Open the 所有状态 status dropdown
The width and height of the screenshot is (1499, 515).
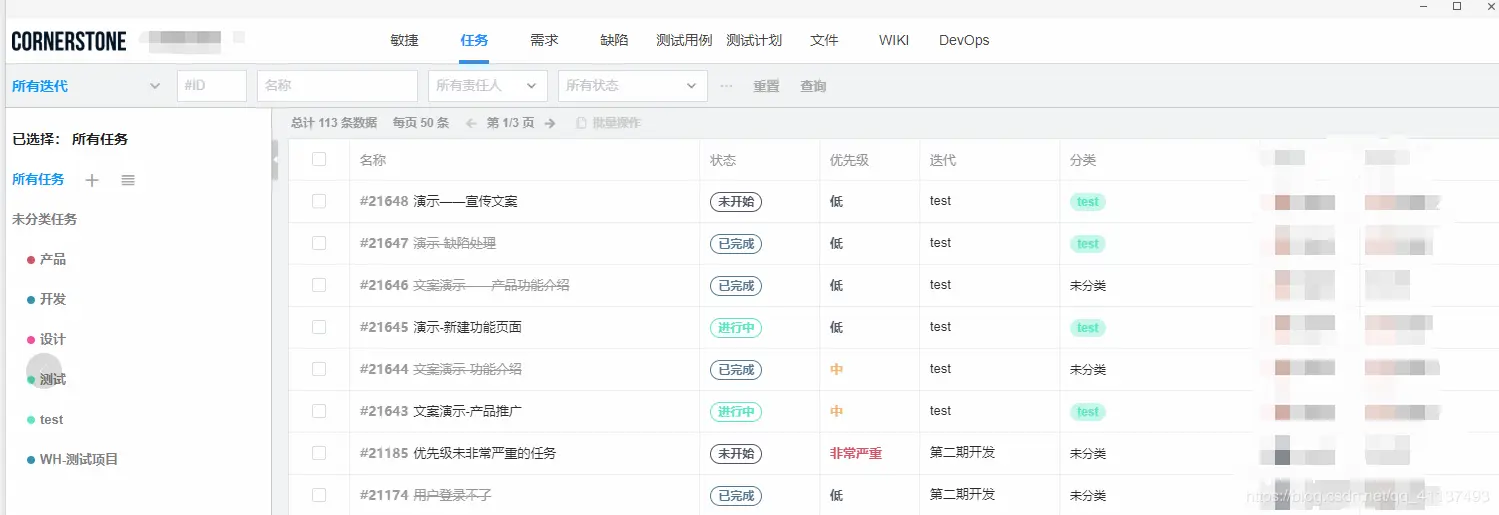tap(633, 86)
